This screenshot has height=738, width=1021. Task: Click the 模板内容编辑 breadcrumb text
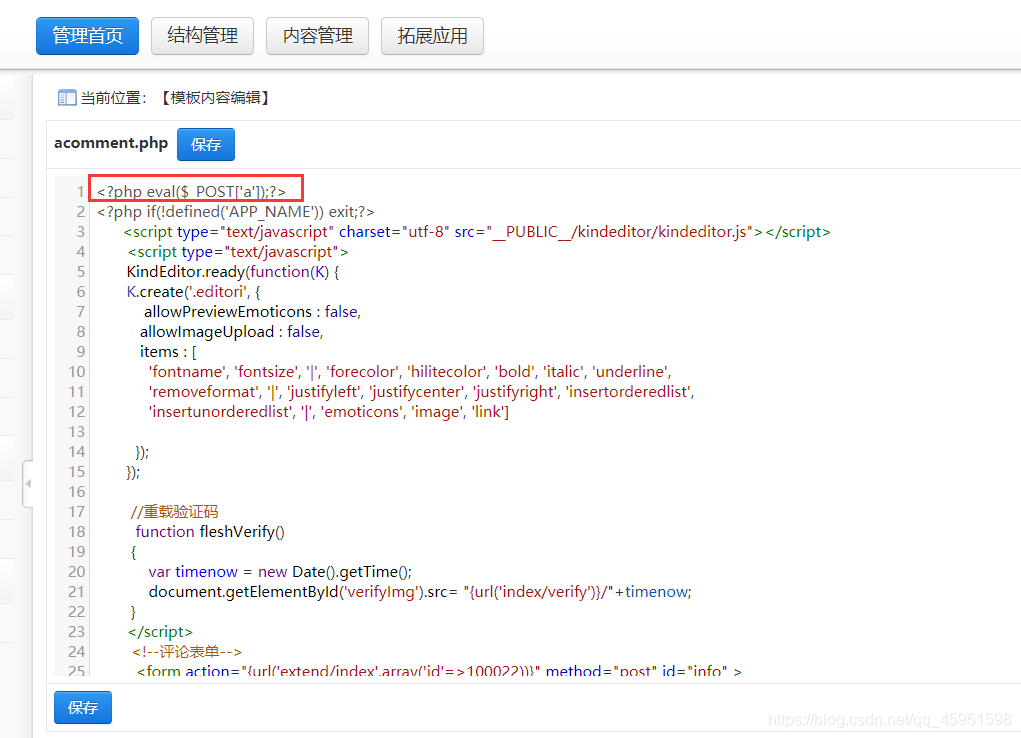click(x=216, y=98)
